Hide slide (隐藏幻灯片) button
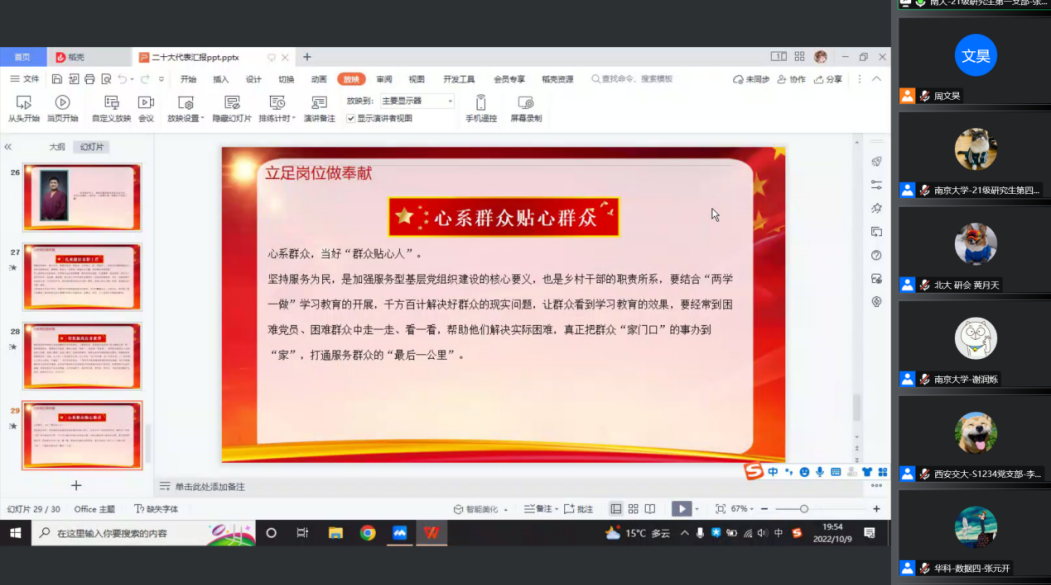The height and width of the screenshot is (585, 1051). point(232,108)
